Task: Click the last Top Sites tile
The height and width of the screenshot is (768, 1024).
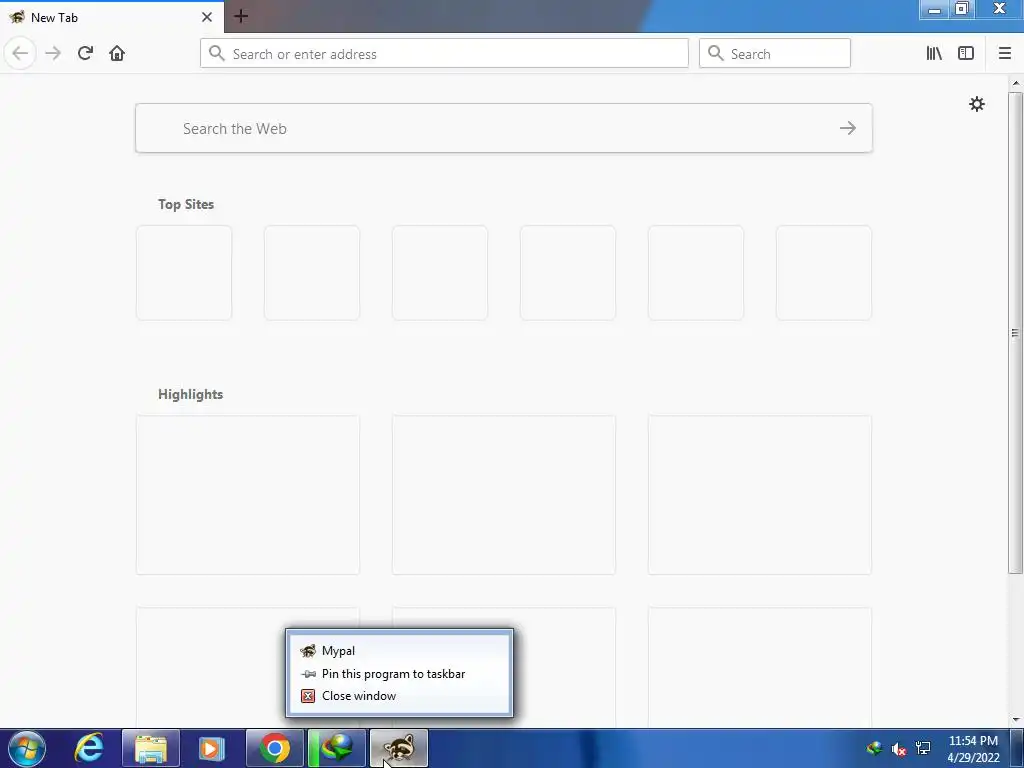Action: coord(824,273)
